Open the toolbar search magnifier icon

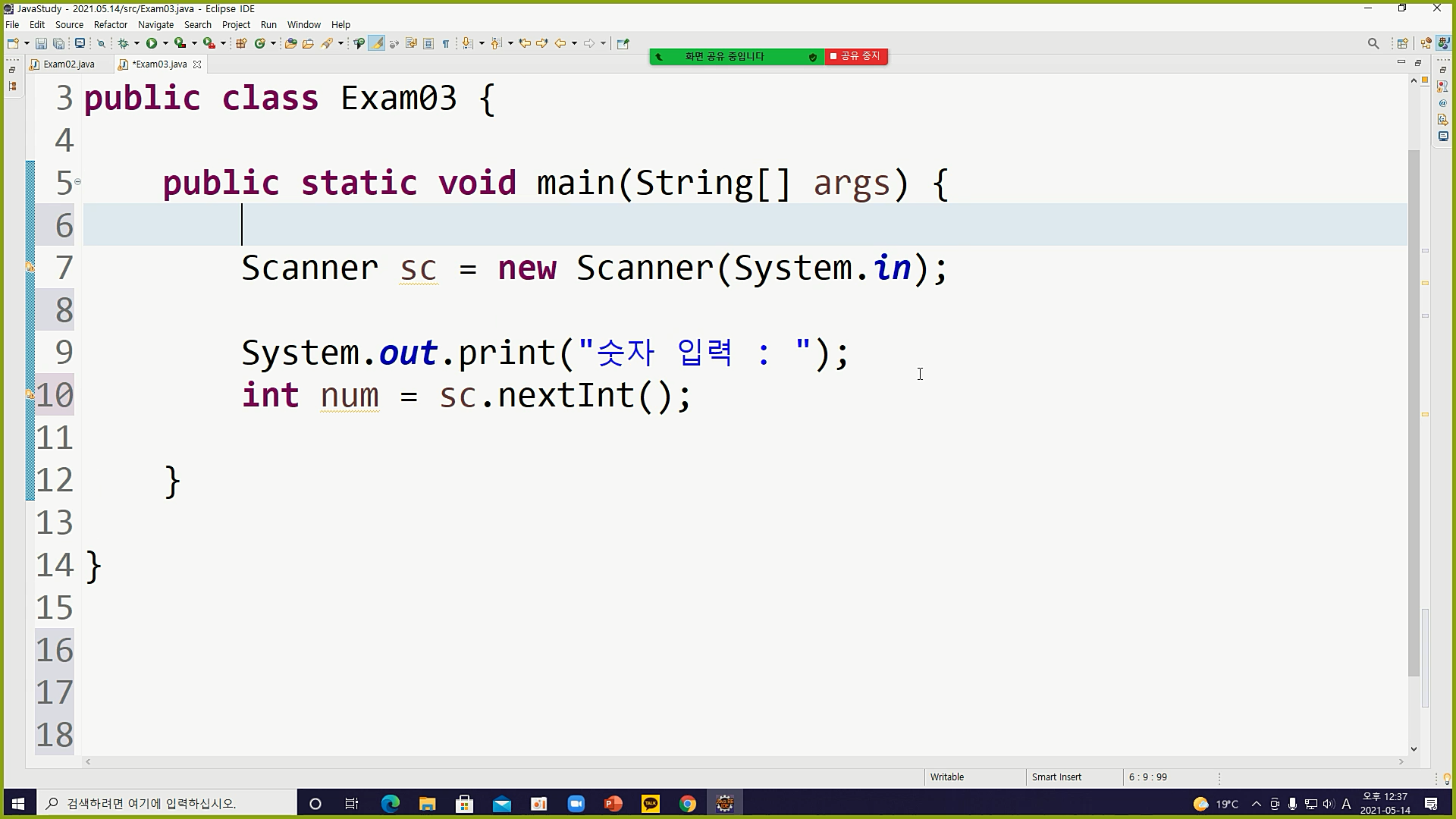point(1373,44)
